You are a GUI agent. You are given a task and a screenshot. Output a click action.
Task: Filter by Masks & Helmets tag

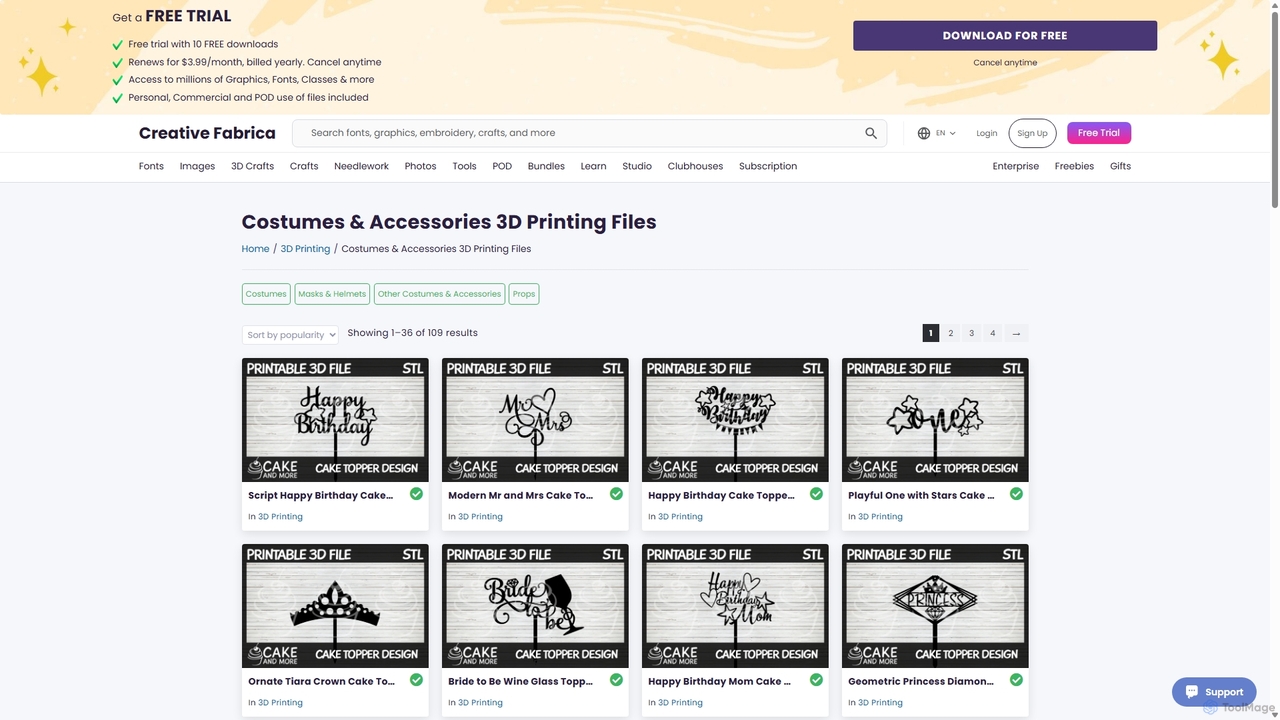[x=332, y=294]
